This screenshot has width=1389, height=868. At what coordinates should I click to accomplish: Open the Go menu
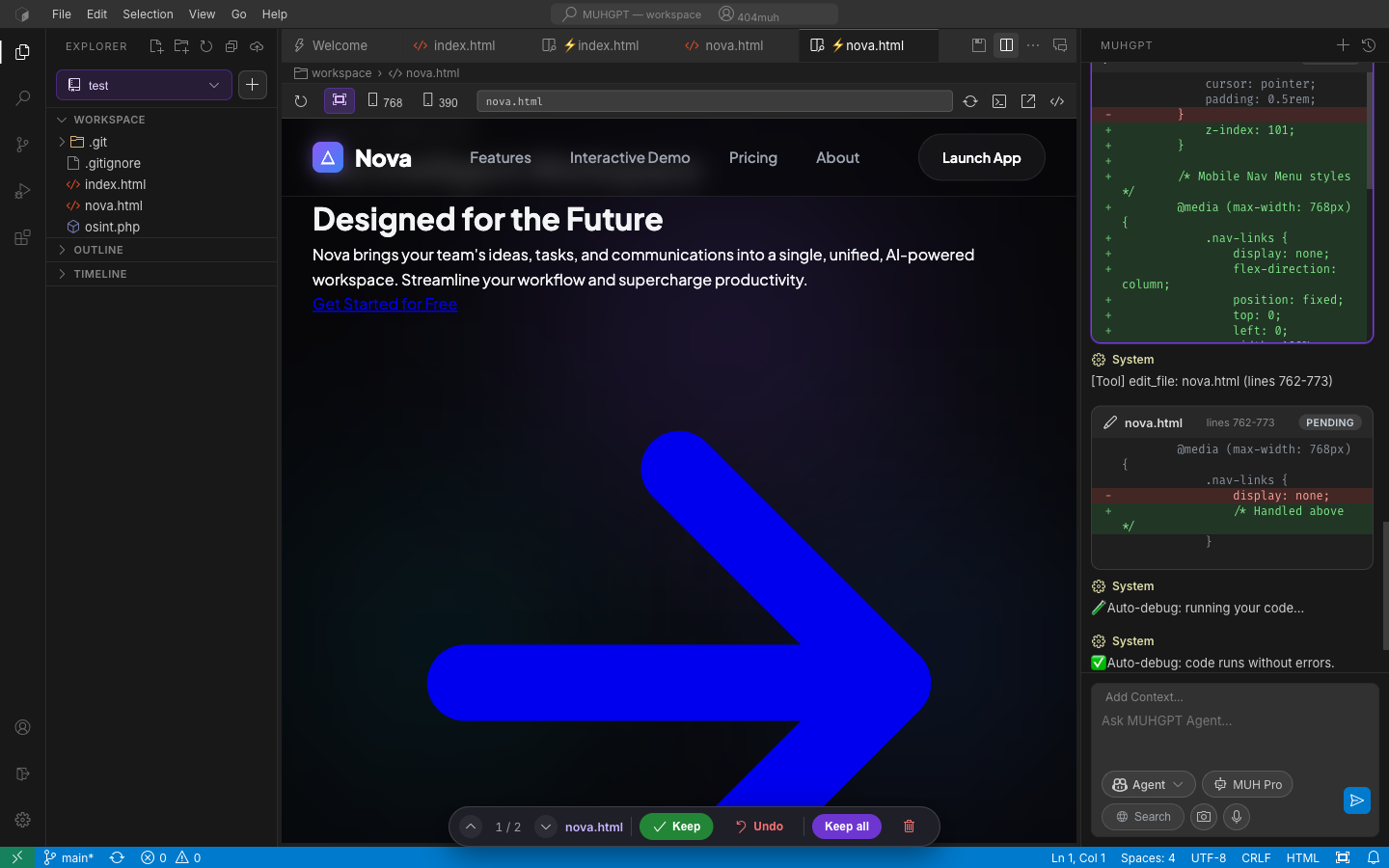(x=239, y=14)
